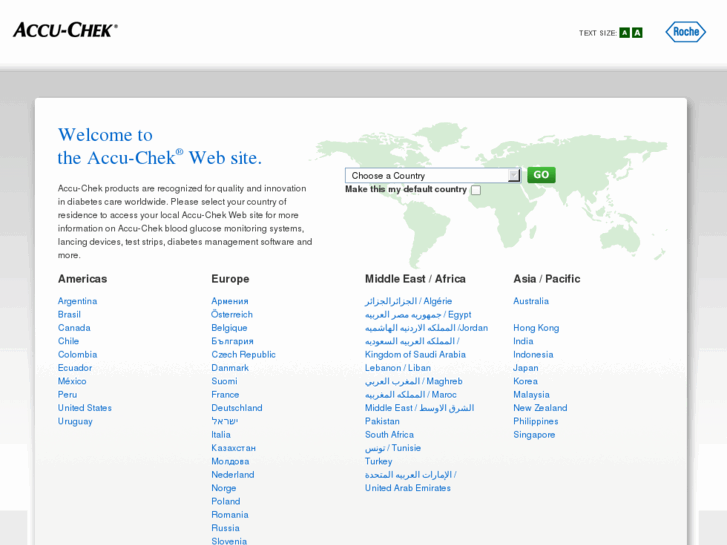
Task: Check Make this my default country
Action: point(476,190)
